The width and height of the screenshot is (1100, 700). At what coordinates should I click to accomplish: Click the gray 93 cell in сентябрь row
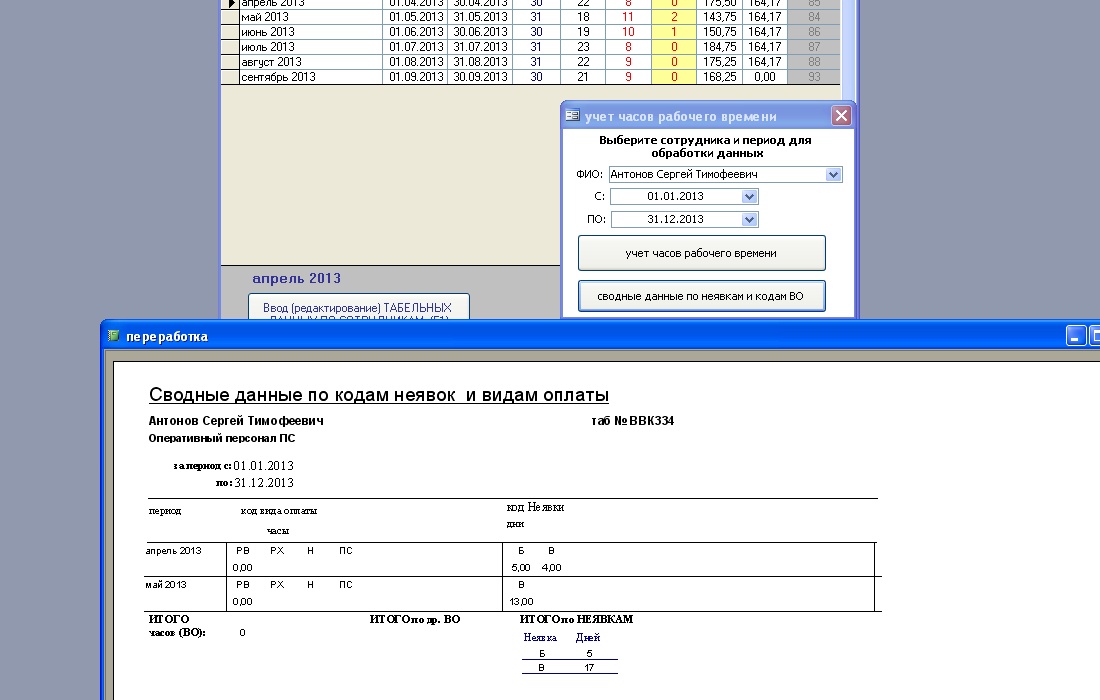814,77
